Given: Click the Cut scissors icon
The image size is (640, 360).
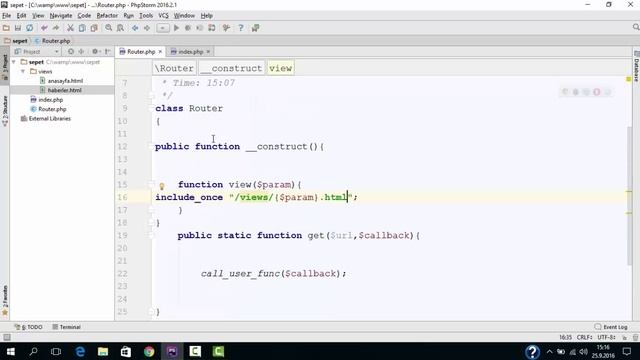Looking at the screenshot, I should point(70,28).
